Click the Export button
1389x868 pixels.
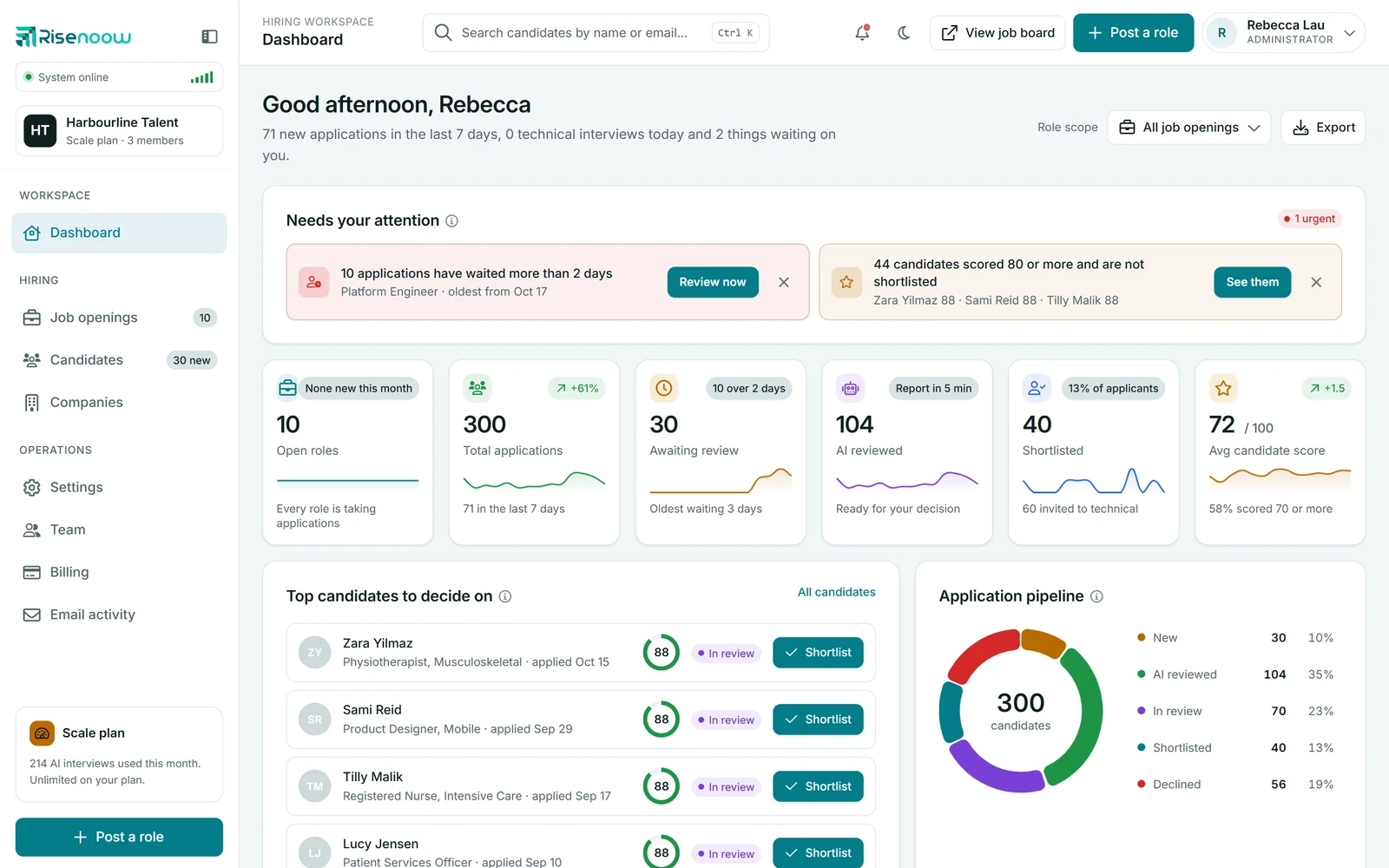tap(1323, 128)
